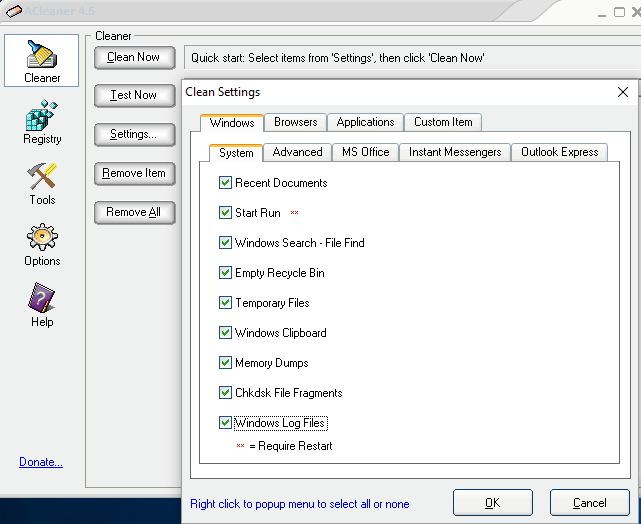641x524 pixels.
Task: Maximize the ACleaner window
Action: [x=619, y=12]
